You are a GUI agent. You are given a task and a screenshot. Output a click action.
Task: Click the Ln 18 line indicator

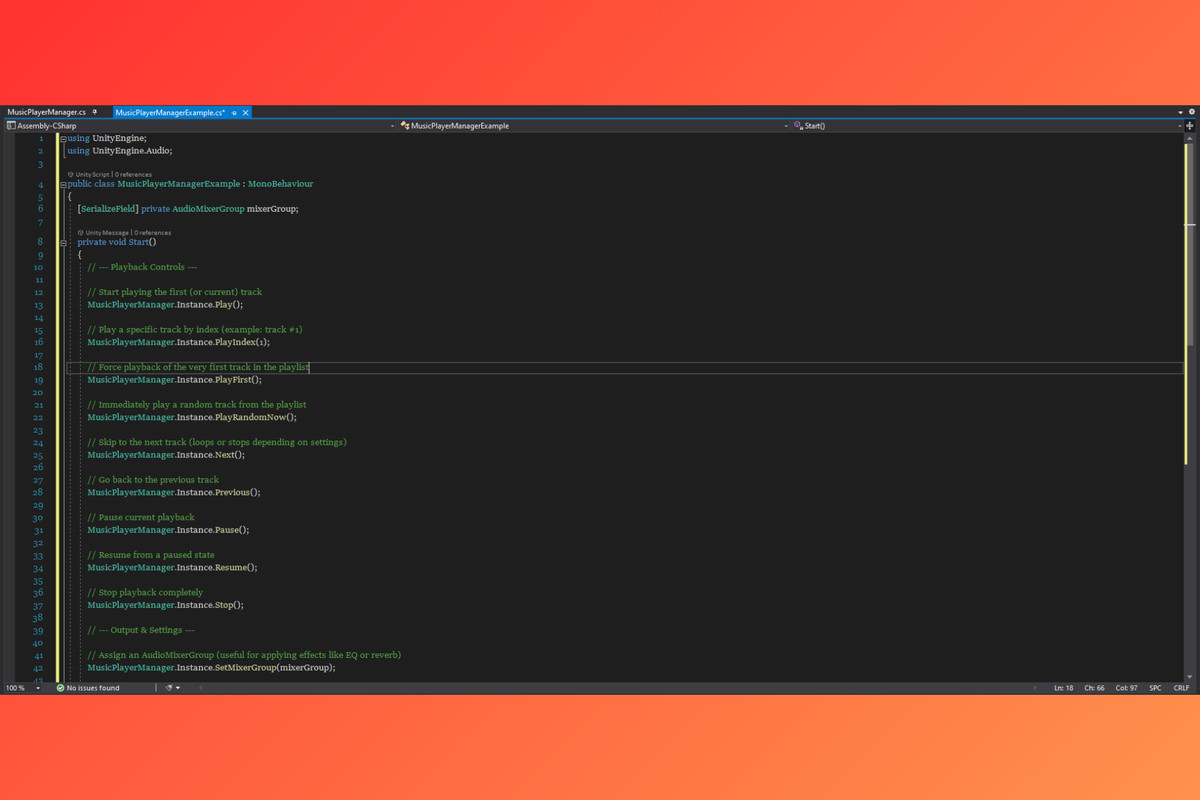coord(1065,688)
